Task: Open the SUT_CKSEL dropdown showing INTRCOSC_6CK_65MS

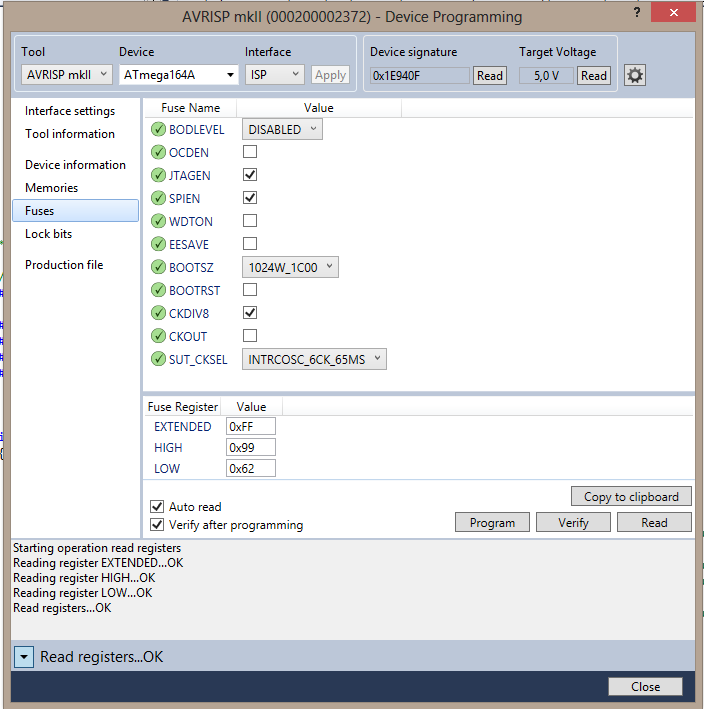Action: coord(314,359)
